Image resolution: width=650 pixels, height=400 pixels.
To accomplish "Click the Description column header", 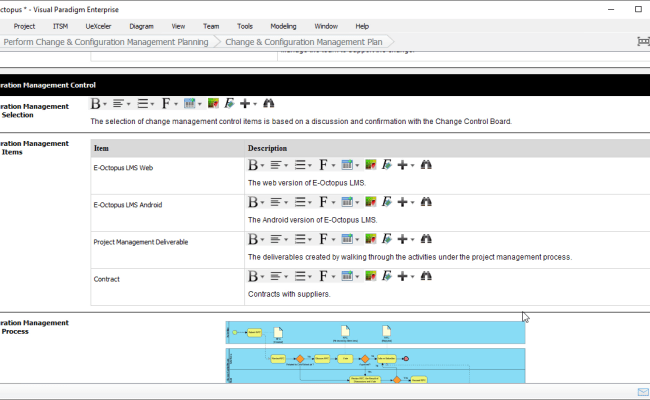I will click(447, 148).
